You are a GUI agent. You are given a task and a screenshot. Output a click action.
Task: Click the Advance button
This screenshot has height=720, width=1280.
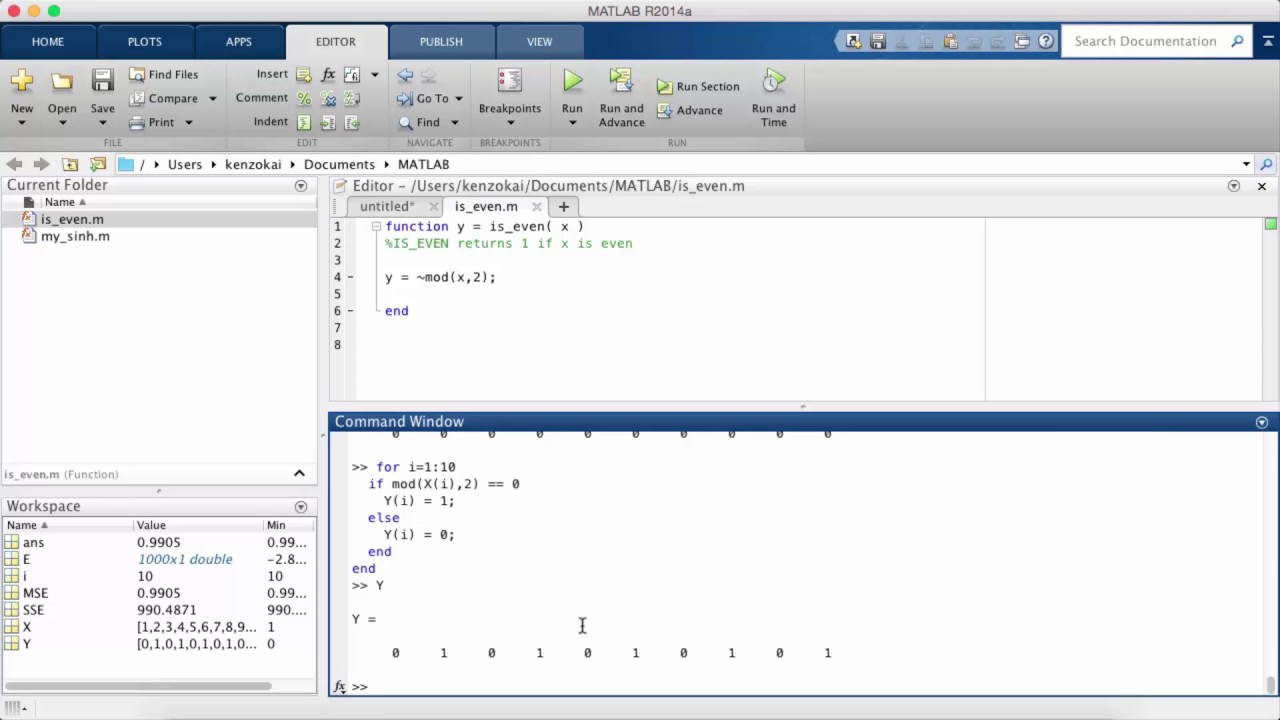pyautogui.click(x=689, y=110)
